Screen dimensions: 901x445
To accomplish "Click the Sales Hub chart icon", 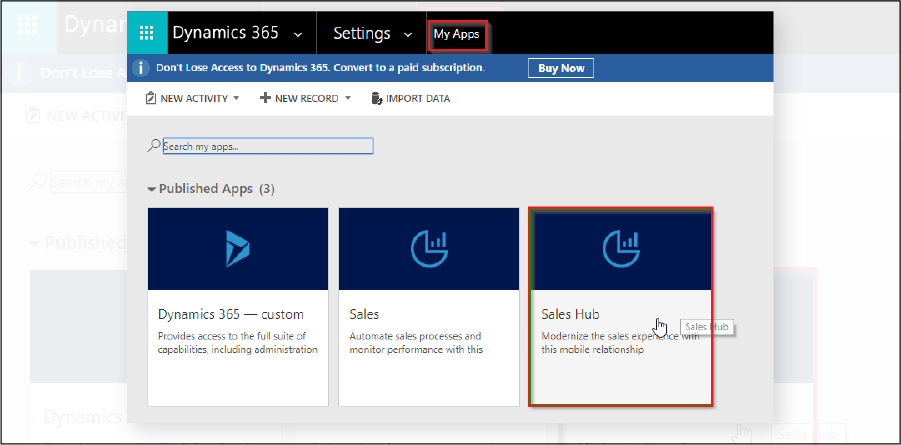I will click(x=621, y=249).
